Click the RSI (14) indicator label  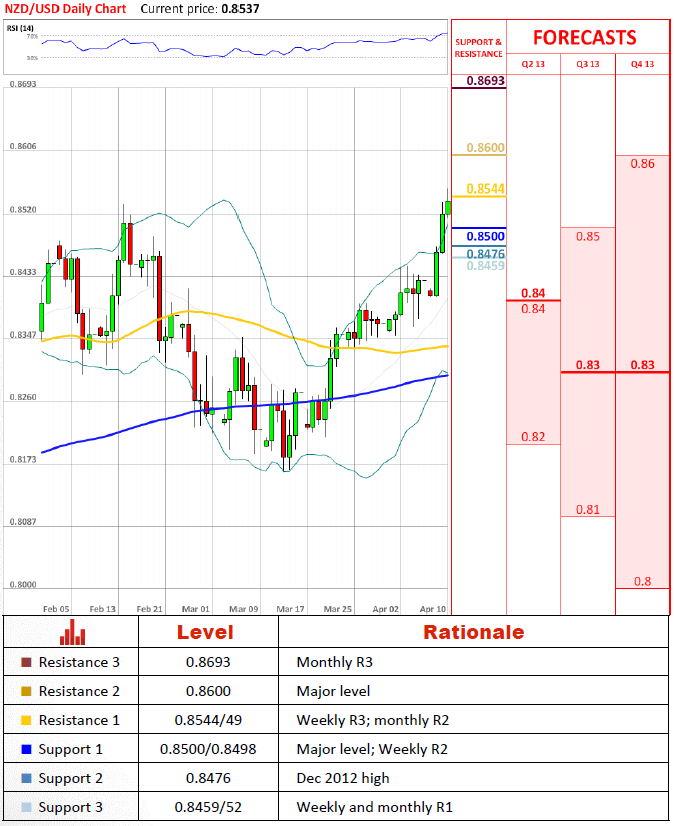(x=20, y=28)
